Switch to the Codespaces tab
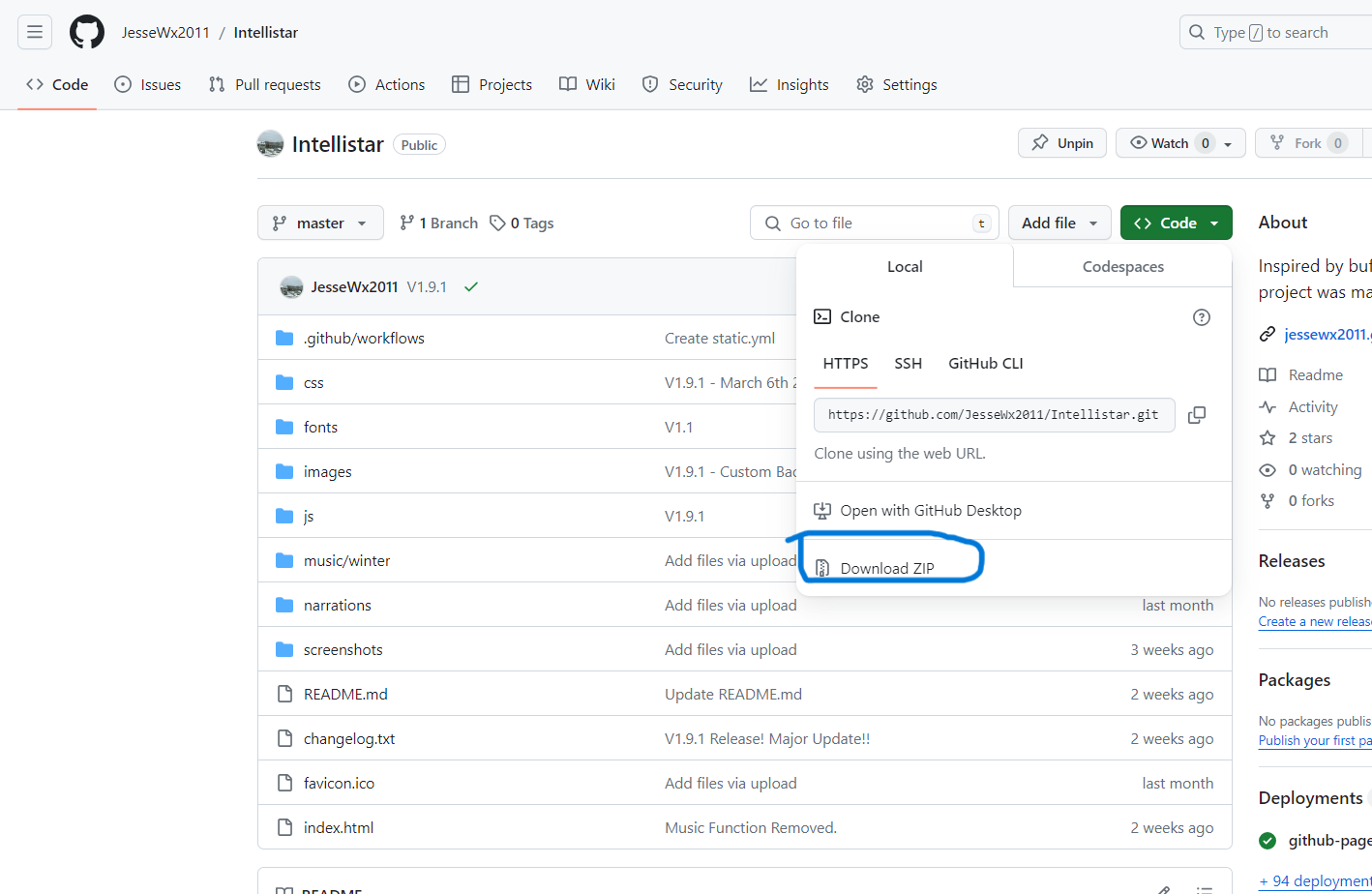 click(x=1122, y=267)
